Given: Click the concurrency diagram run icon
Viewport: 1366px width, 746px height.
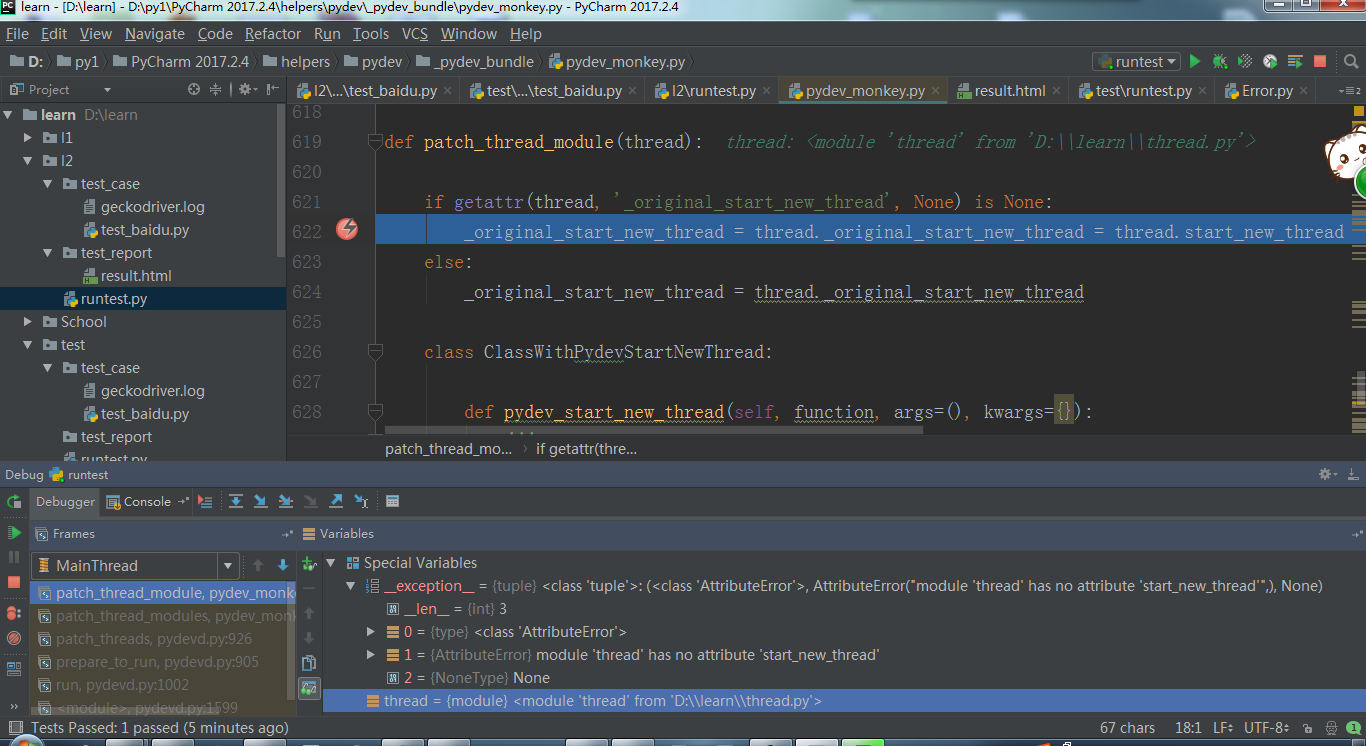Looking at the screenshot, I should click(x=1295, y=62).
